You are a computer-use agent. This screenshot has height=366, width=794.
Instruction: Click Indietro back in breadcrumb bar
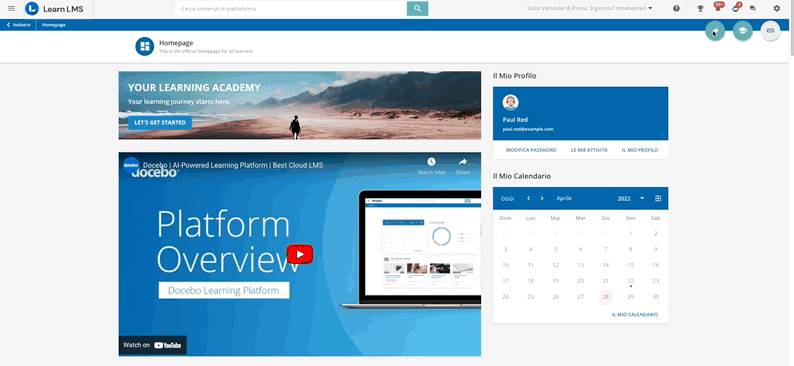pos(18,25)
